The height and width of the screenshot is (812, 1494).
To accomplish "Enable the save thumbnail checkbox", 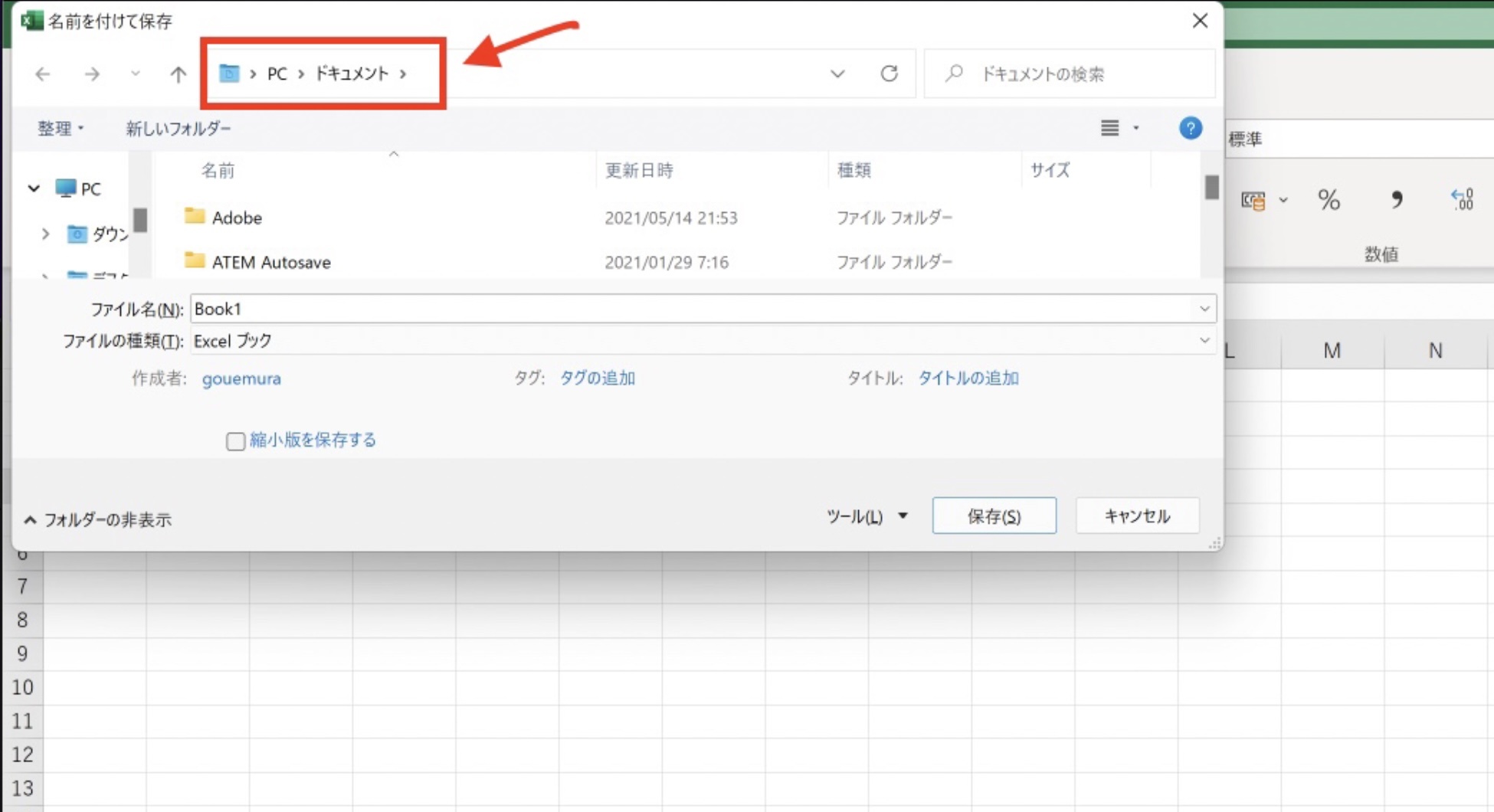I will [235, 441].
